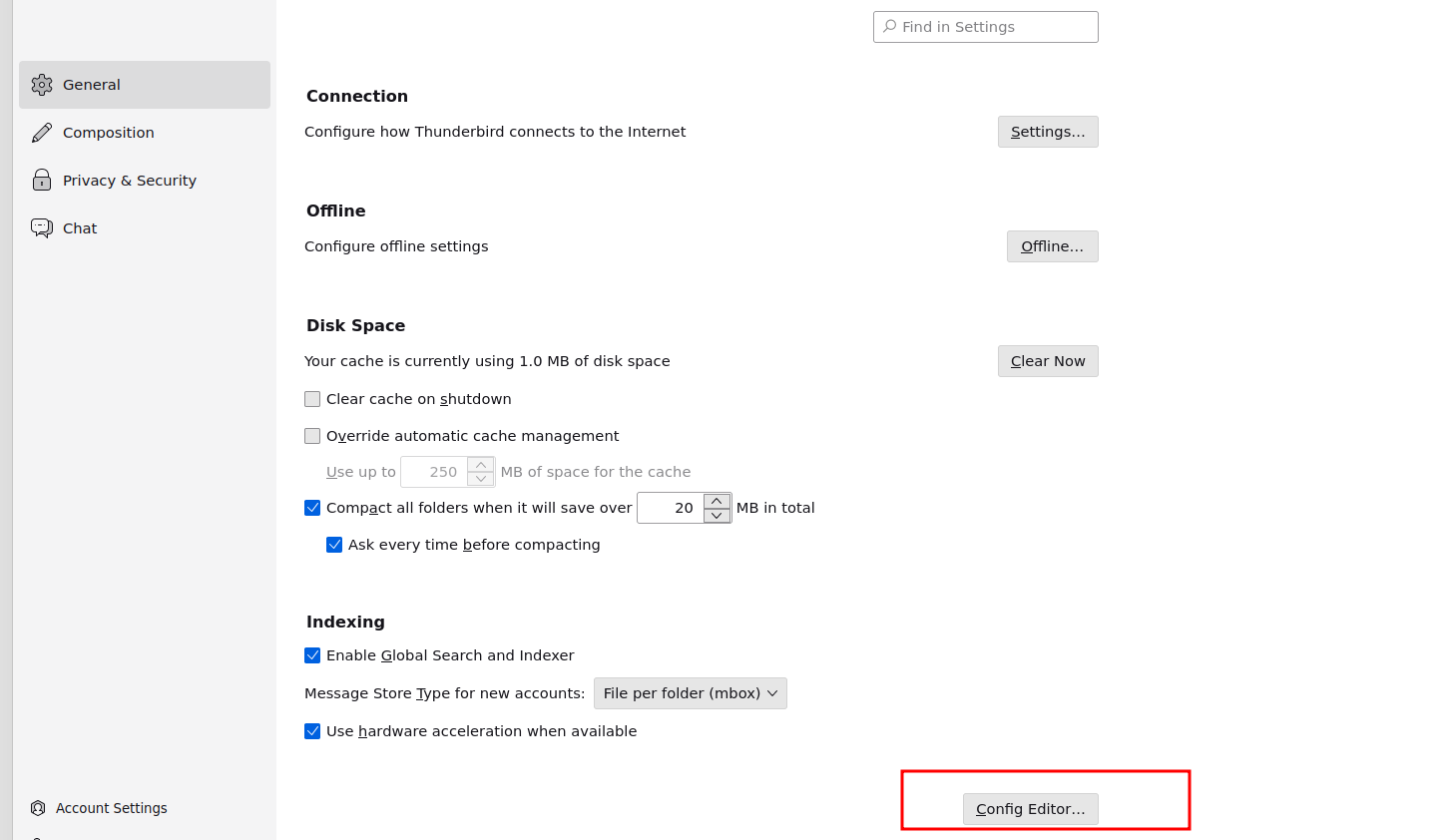The image size is (1447, 840).
Task: Disable Ask every time before compacting
Action: (334, 545)
